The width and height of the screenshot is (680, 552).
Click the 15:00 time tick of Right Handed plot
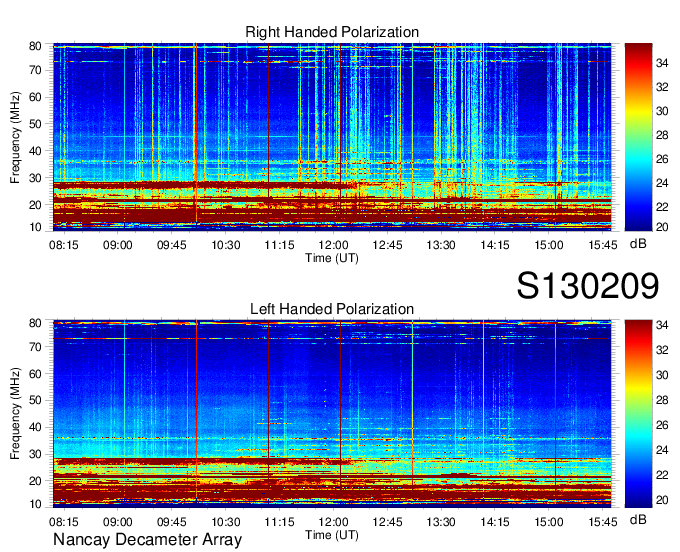tap(549, 245)
